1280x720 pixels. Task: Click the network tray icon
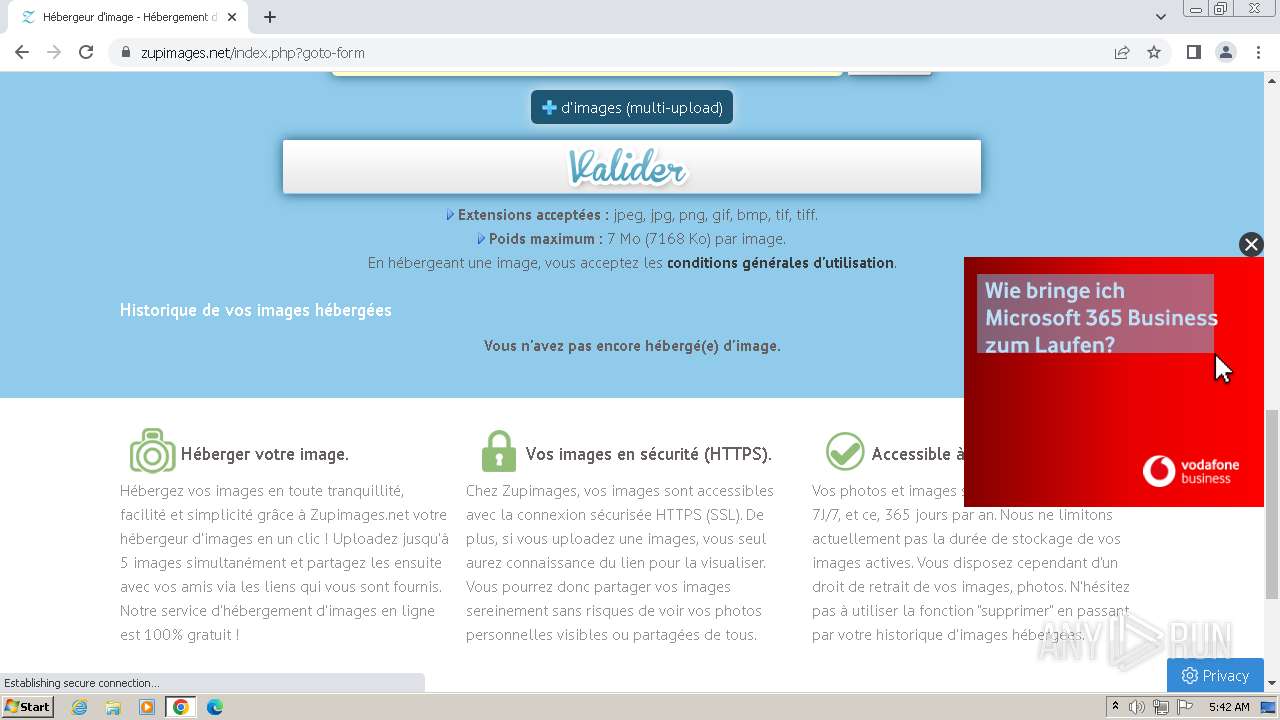tap(1160, 707)
